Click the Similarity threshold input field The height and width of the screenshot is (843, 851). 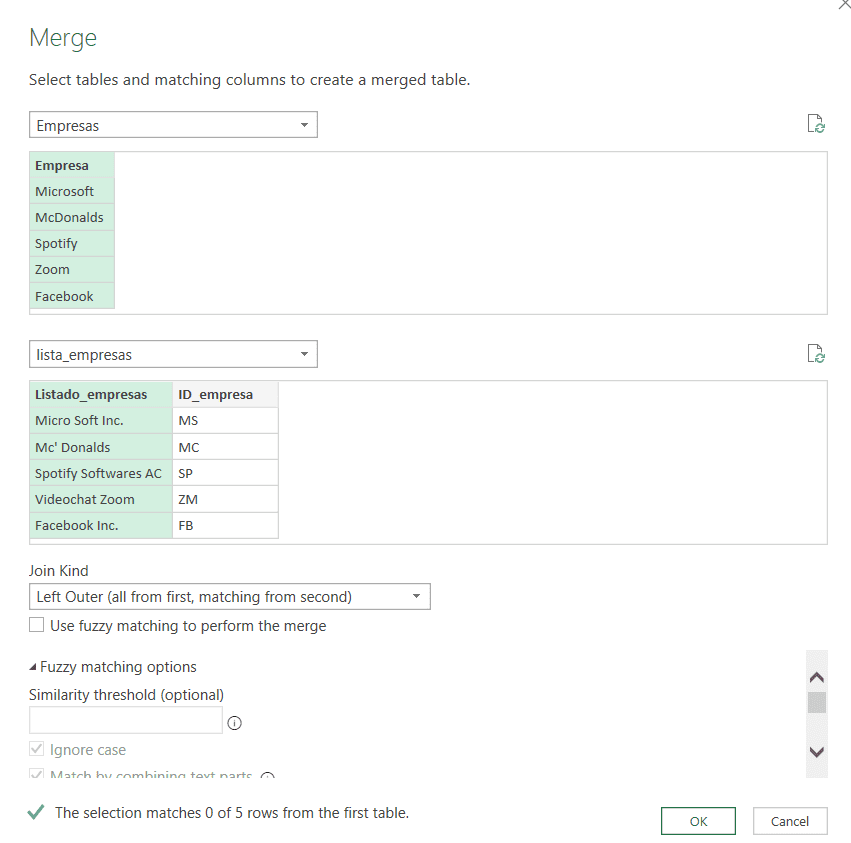click(126, 720)
